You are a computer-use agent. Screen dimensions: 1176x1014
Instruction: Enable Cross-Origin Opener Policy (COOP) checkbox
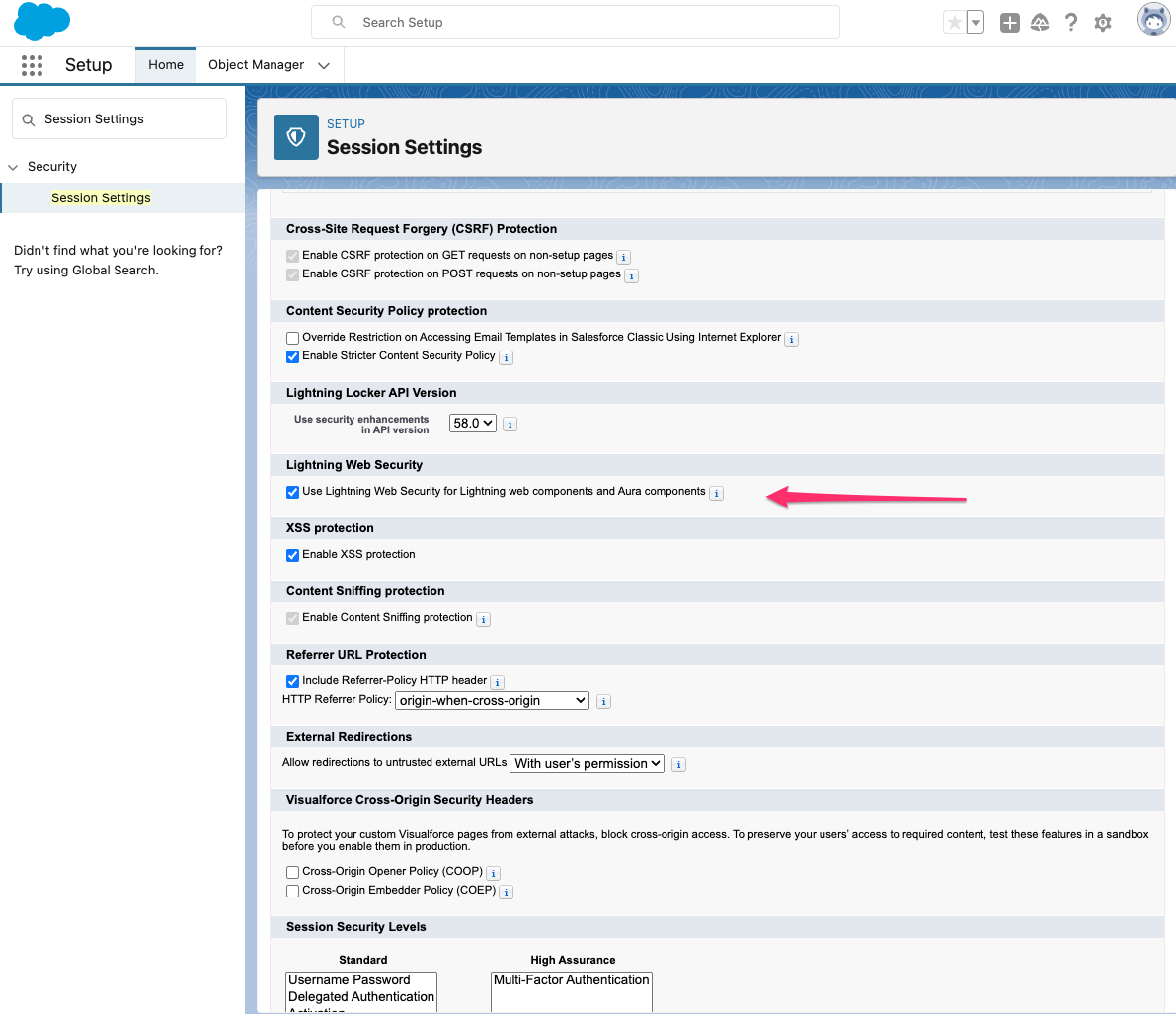coord(292,872)
